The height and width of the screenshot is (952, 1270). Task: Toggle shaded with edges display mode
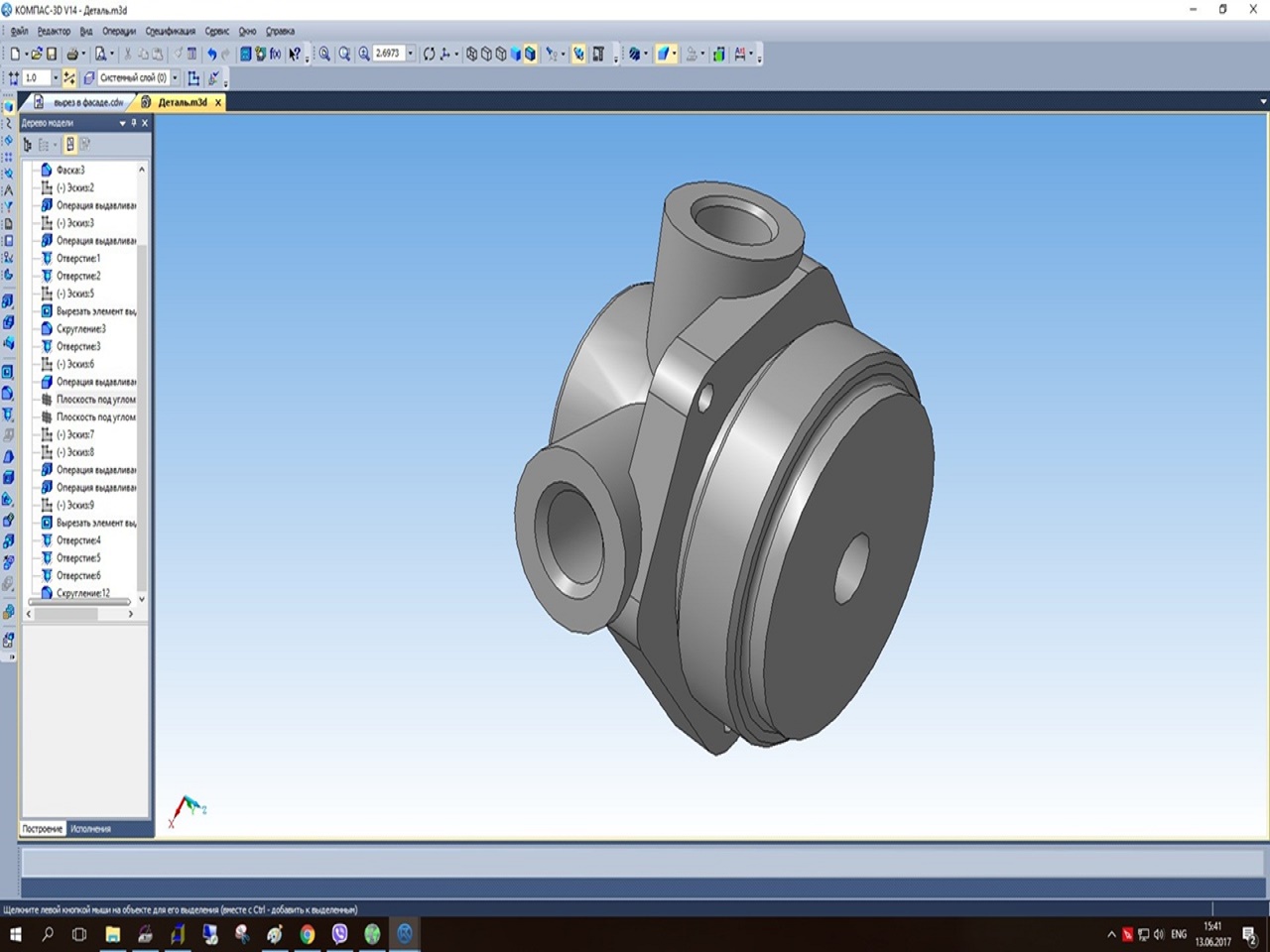tap(530, 55)
